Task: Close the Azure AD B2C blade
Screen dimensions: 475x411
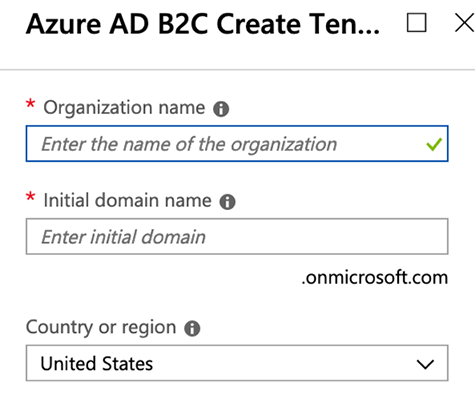Action: pos(465,23)
